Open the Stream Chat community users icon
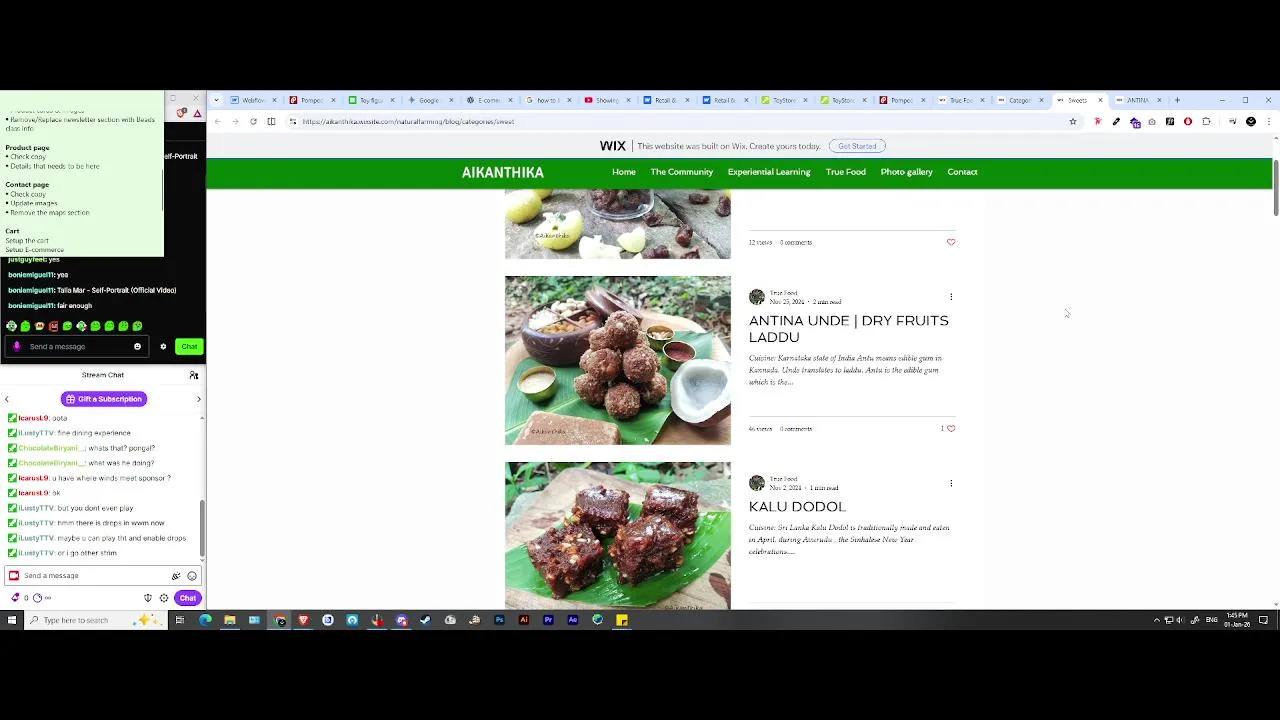This screenshot has height=720, width=1280. point(194,375)
